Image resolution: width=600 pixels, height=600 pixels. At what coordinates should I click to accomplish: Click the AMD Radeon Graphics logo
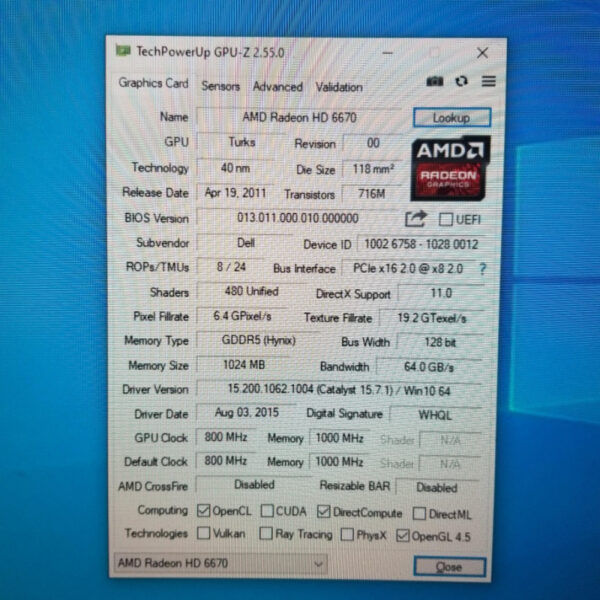coord(450,168)
